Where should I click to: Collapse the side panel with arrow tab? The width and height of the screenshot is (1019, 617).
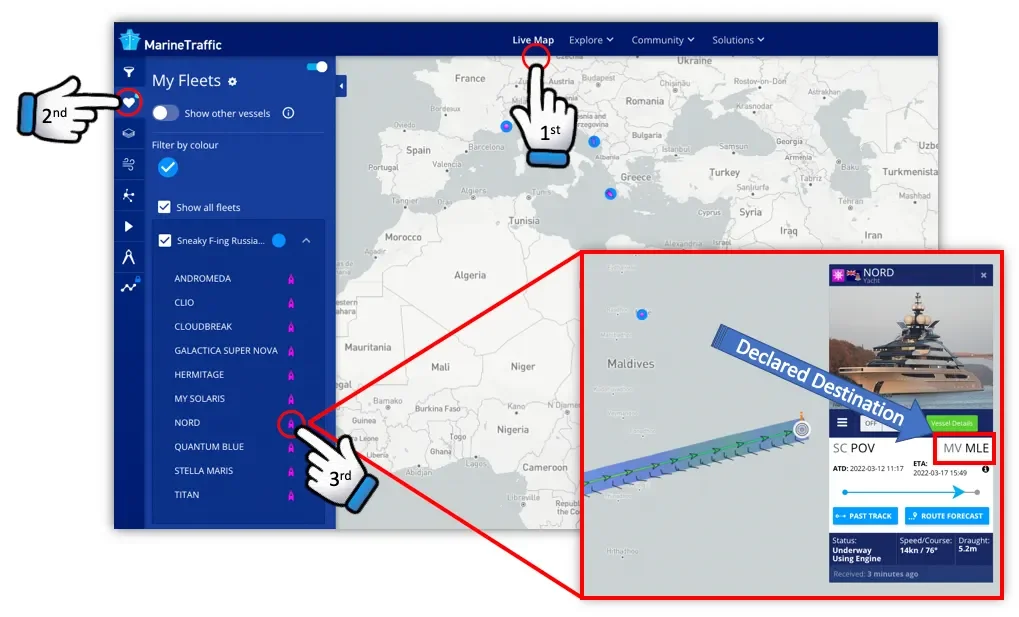pyautogui.click(x=341, y=86)
